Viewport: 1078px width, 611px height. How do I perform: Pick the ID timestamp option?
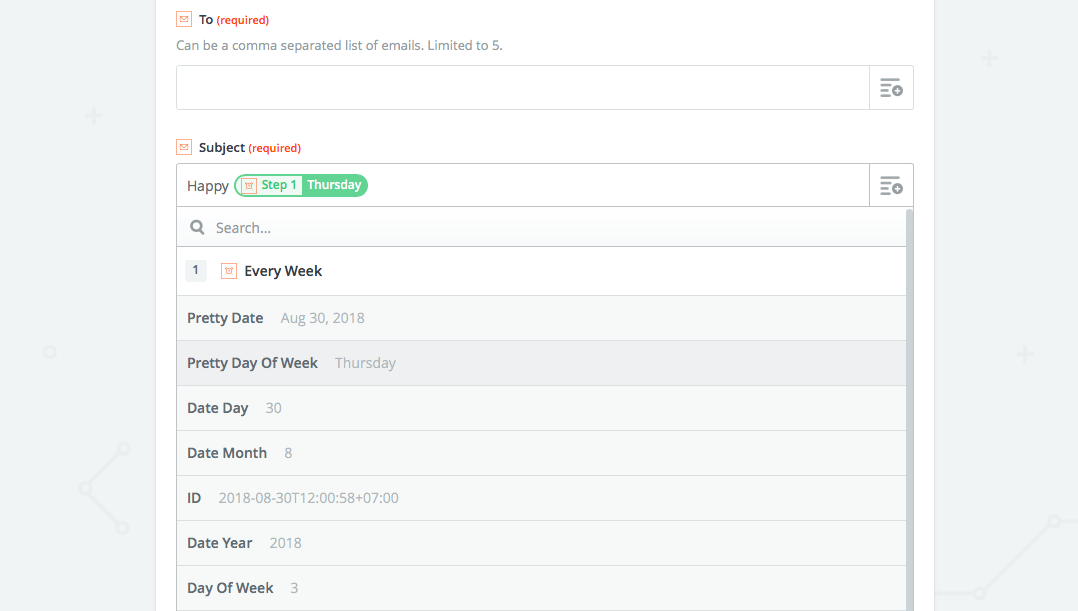pyautogui.click(x=541, y=498)
